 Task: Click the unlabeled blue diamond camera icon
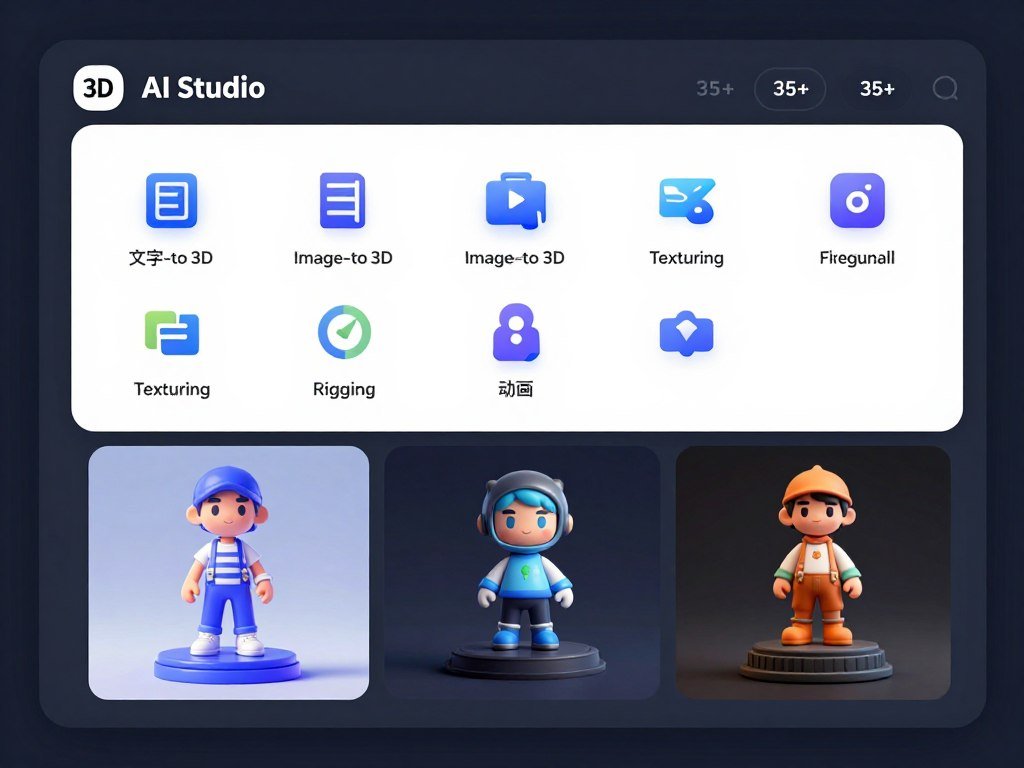[686, 334]
